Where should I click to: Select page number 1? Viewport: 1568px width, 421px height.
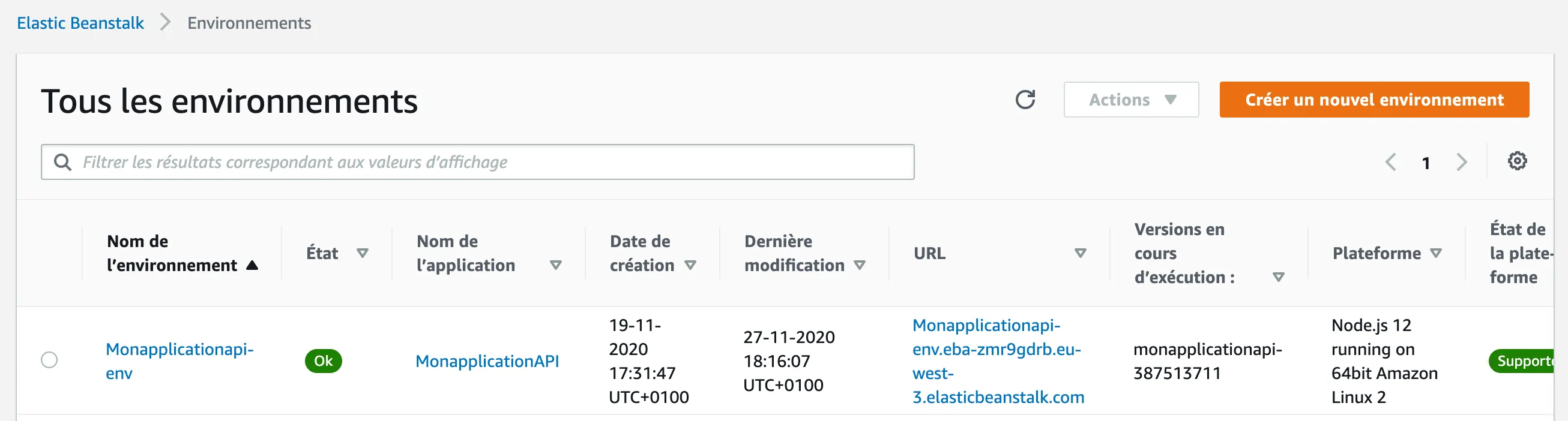(1426, 163)
